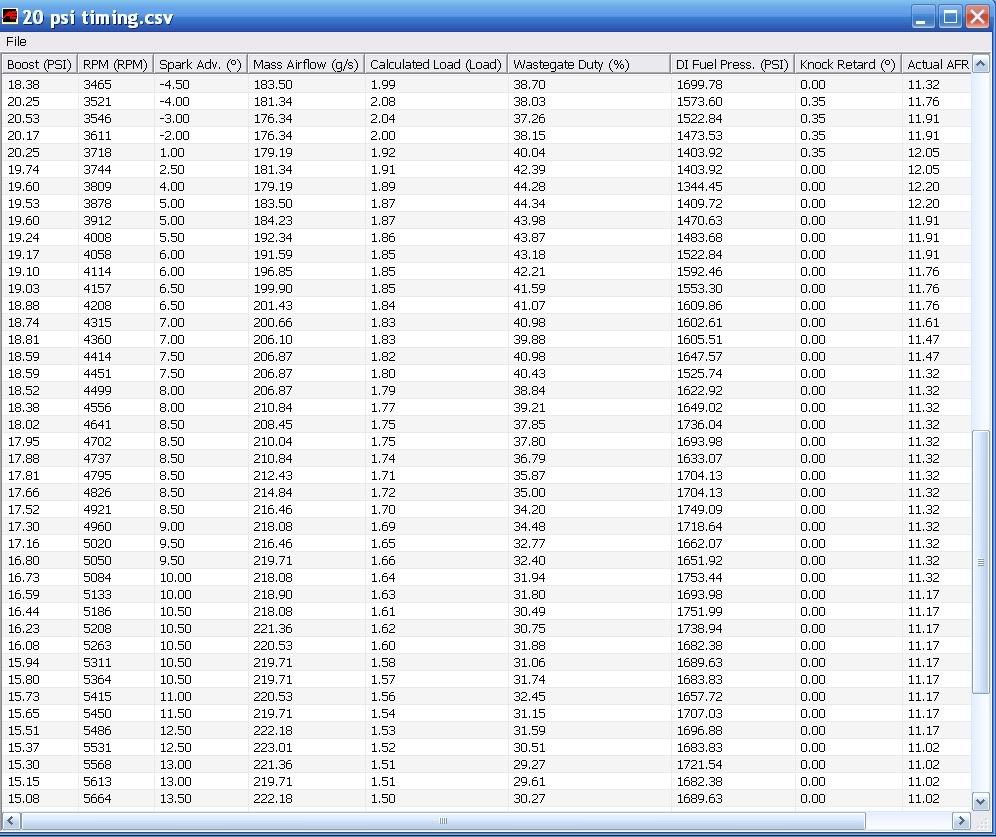Sort by the Boost (PSI) column header
This screenshot has height=837, width=996.
pos(39,64)
